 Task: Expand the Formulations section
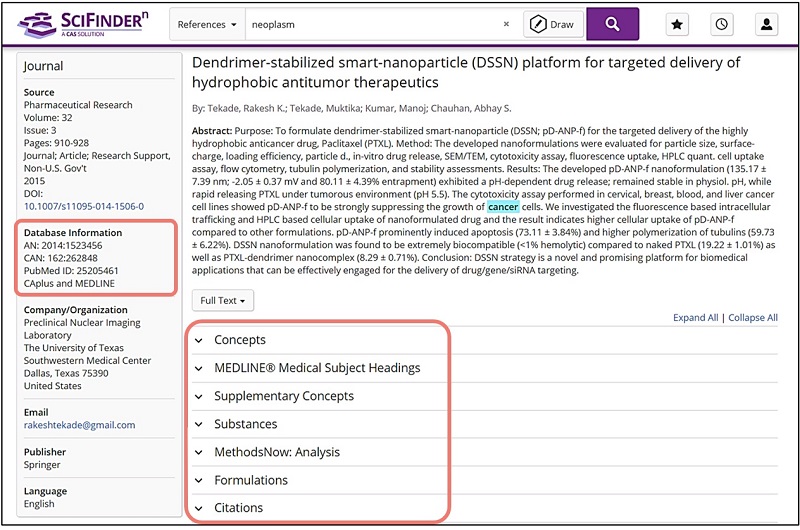[x=250, y=480]
